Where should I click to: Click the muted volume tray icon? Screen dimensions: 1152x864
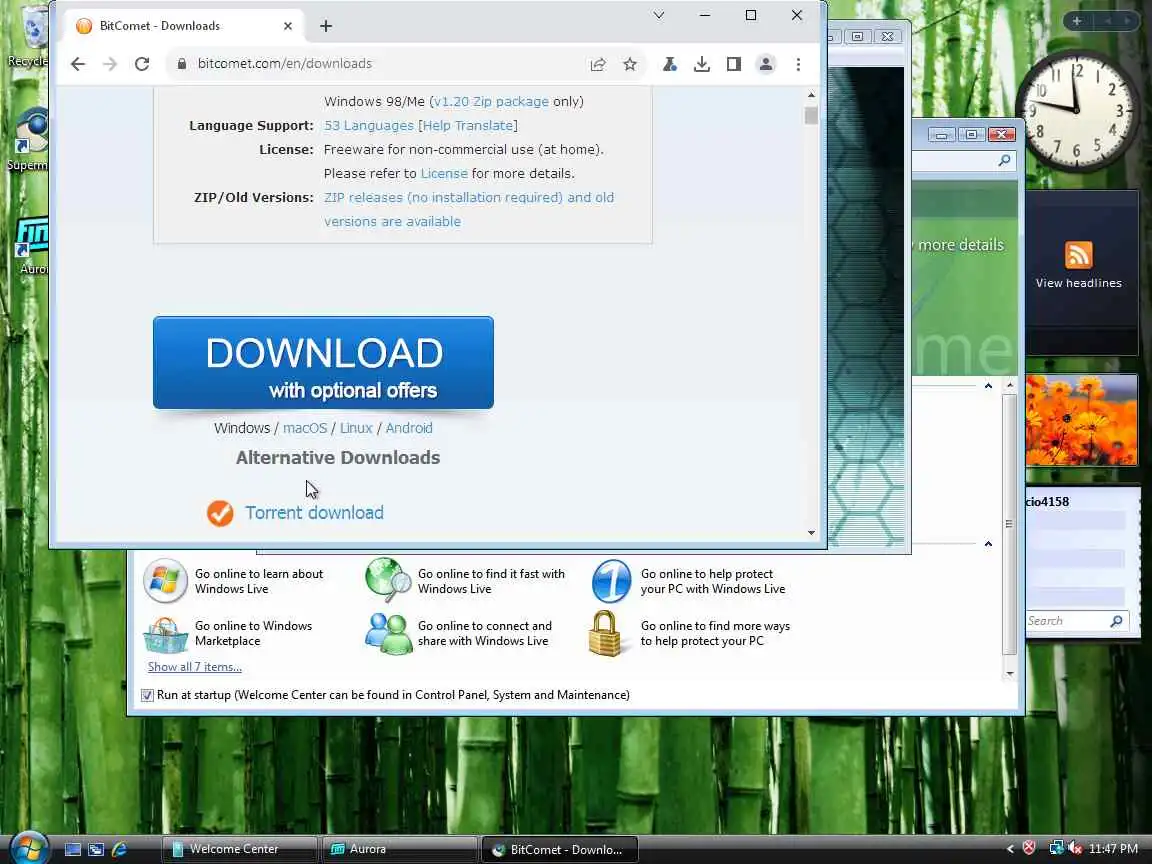click(1076, 849)
